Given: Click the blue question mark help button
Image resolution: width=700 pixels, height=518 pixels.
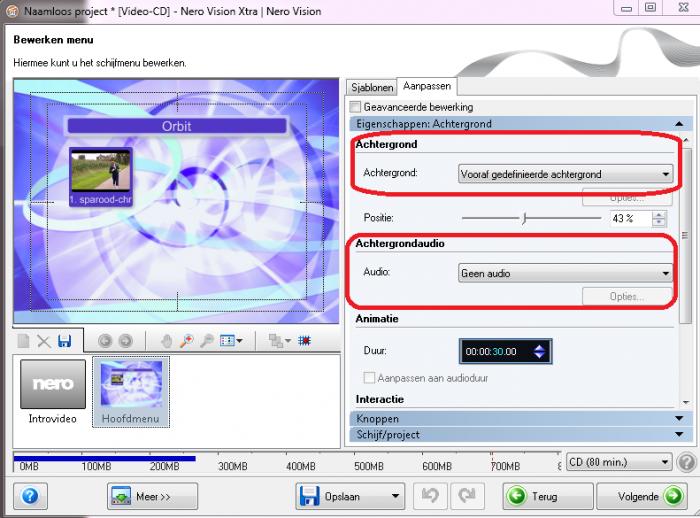Looking at the screenshot, I should click(x=30, y=496).
